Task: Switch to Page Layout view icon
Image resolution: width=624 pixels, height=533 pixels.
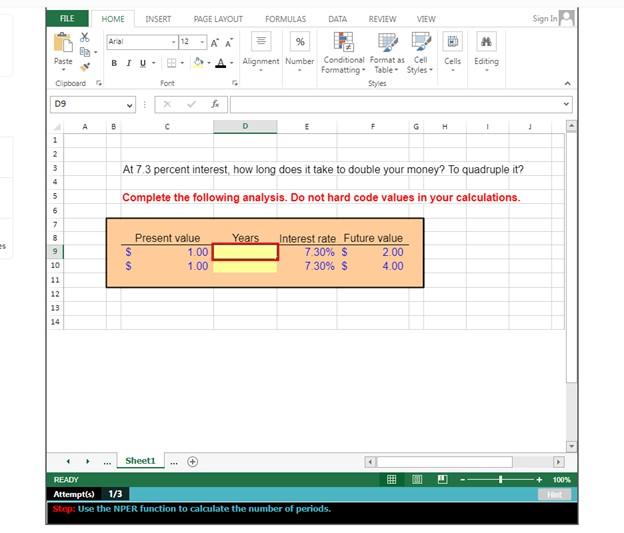Action: (x=417, y=480)
